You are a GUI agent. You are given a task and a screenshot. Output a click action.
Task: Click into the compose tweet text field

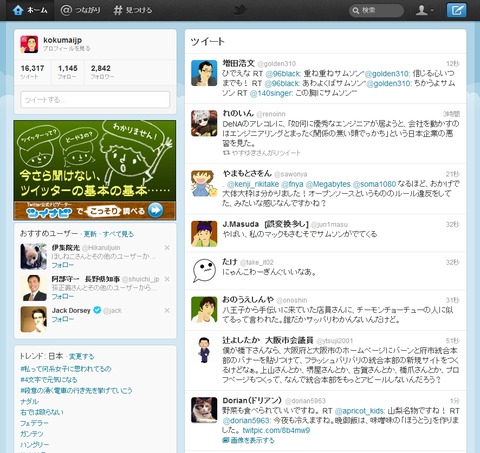tap(95, 99)
